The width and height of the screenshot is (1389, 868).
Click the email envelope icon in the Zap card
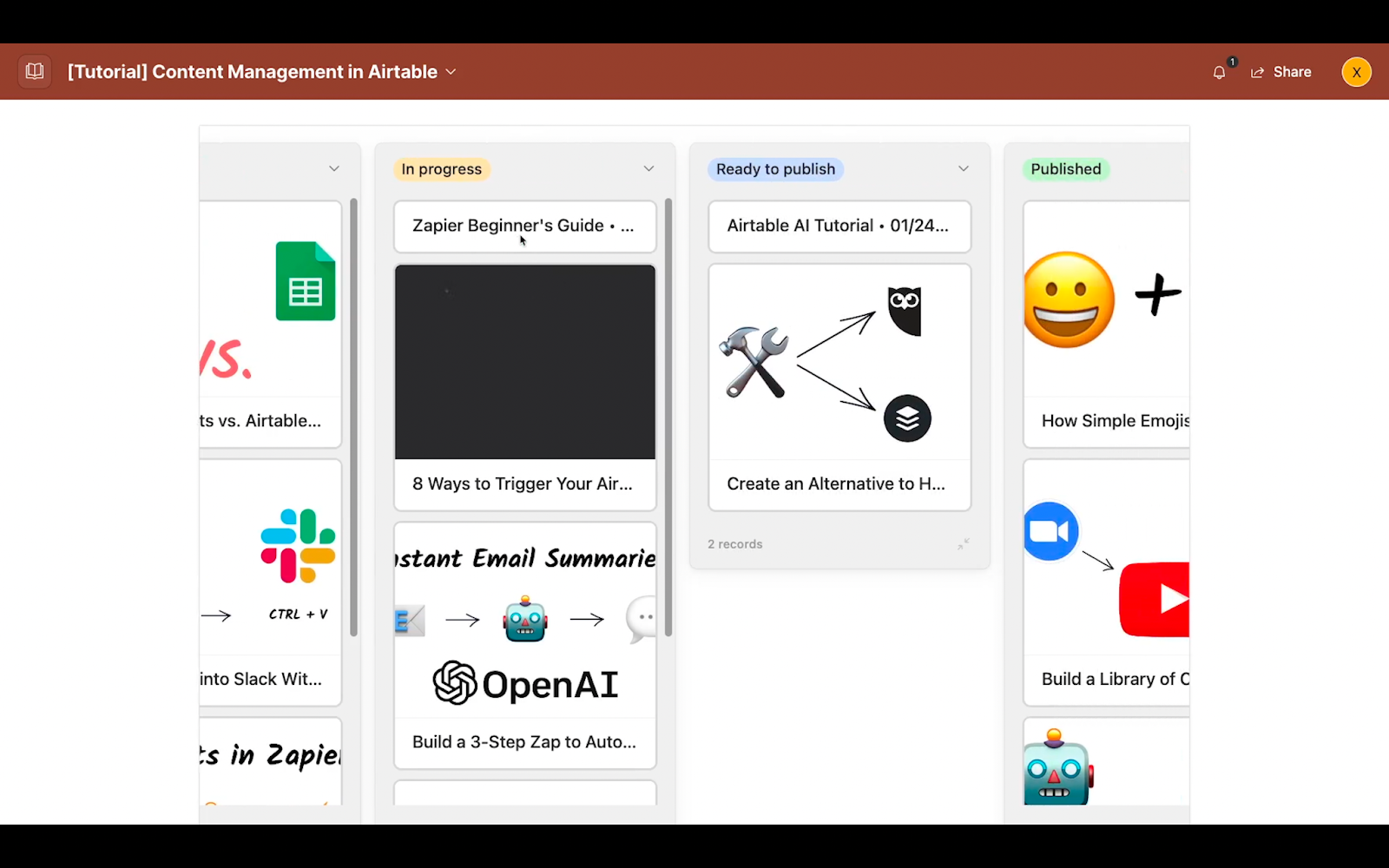click(410, 621)
